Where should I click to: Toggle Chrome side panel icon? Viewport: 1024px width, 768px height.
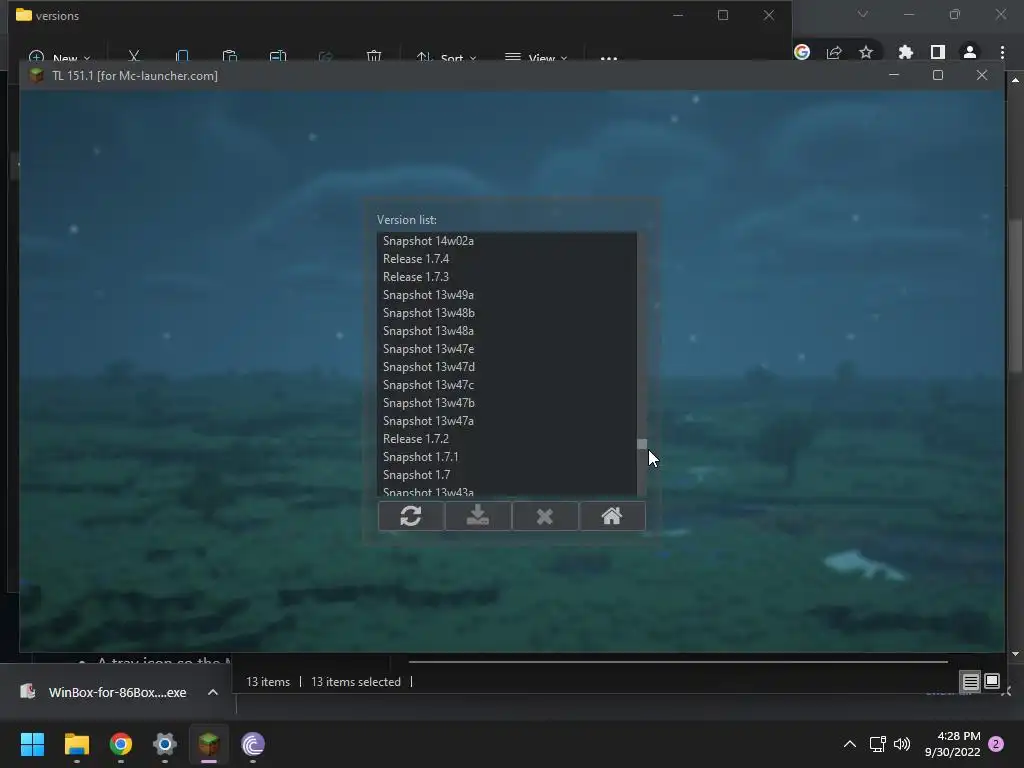(938, 52)
